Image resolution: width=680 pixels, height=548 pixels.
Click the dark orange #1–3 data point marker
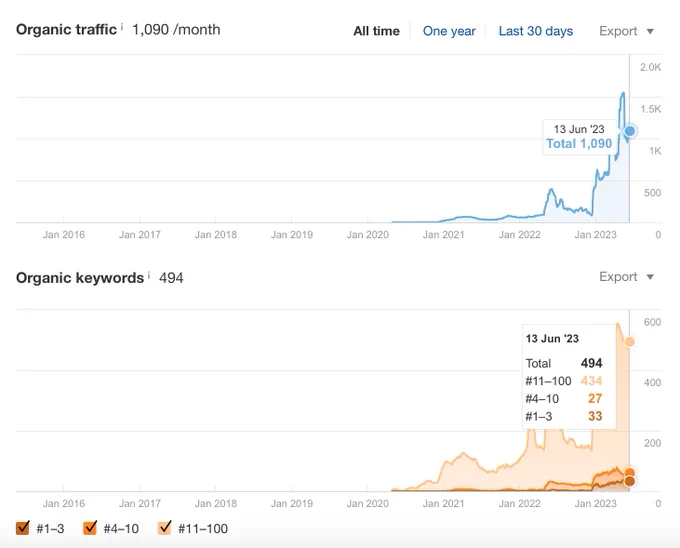(630, 481)
